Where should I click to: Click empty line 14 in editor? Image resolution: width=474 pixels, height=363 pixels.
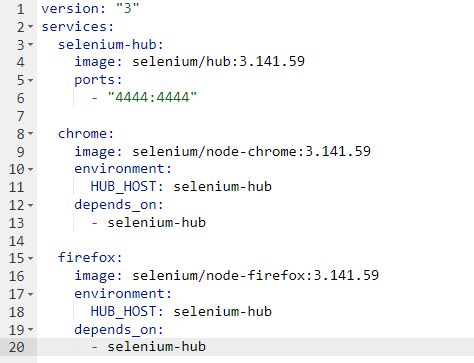click(255, 241)
